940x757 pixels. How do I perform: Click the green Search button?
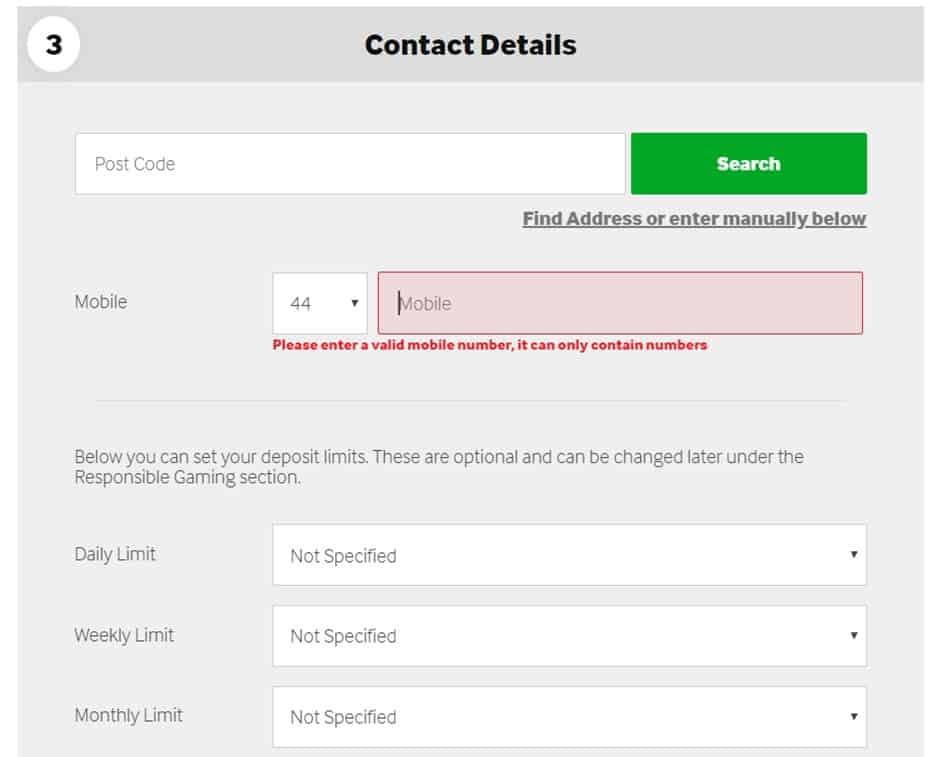tap(748, 164)
